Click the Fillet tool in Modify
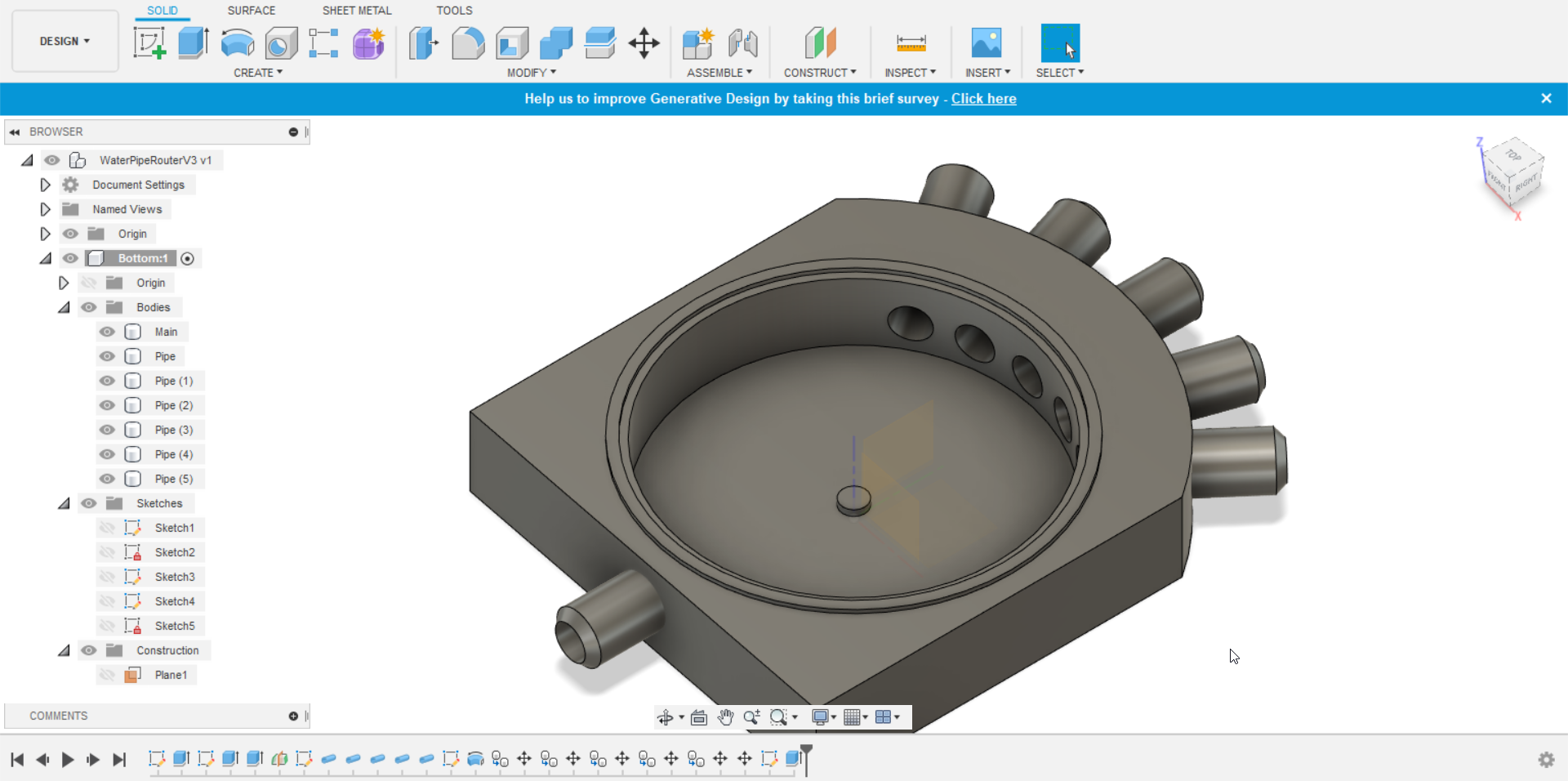The height and width of the screenshot is (781, 1568). point(468,42)
